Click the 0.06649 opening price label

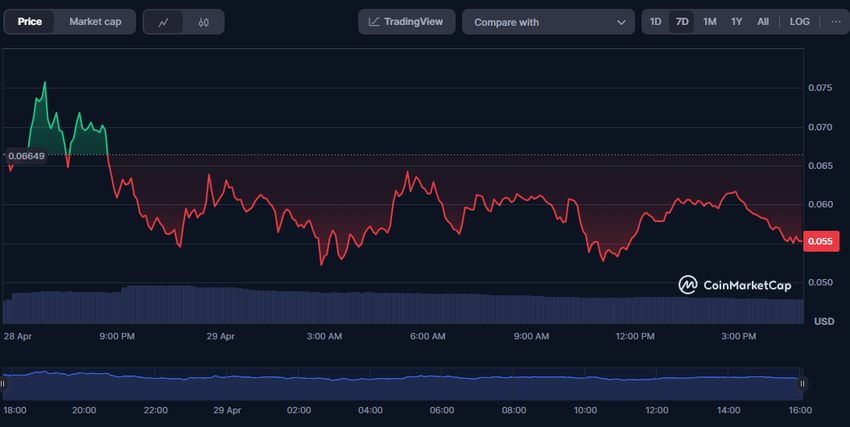tap(26, 156)
